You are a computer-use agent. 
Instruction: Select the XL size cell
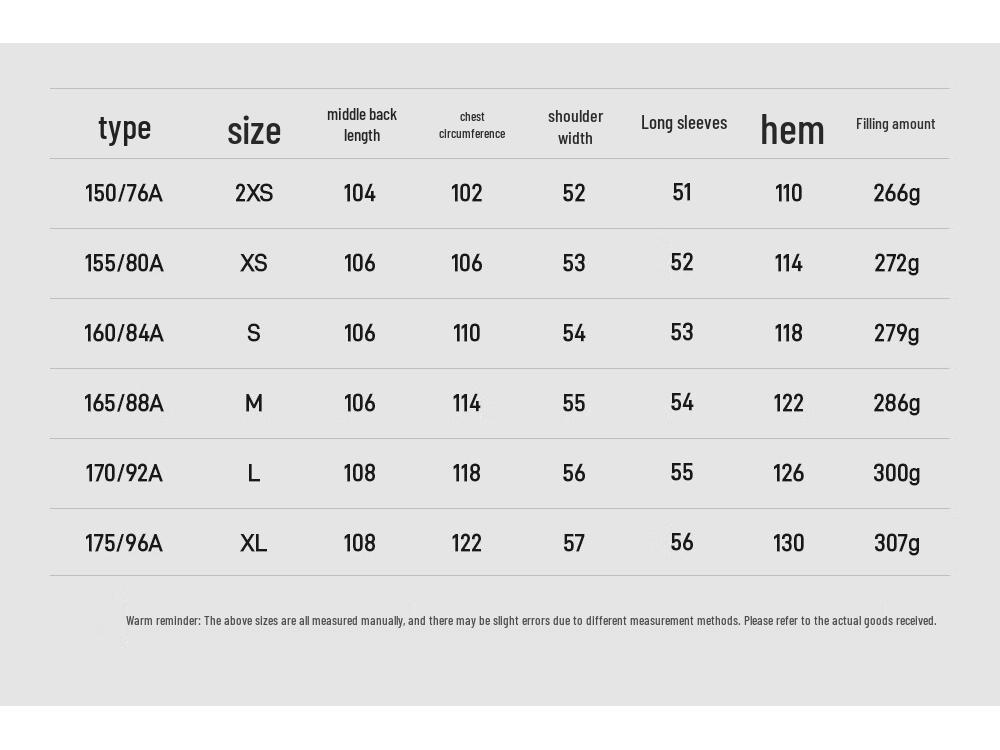[x=254, y=543]
